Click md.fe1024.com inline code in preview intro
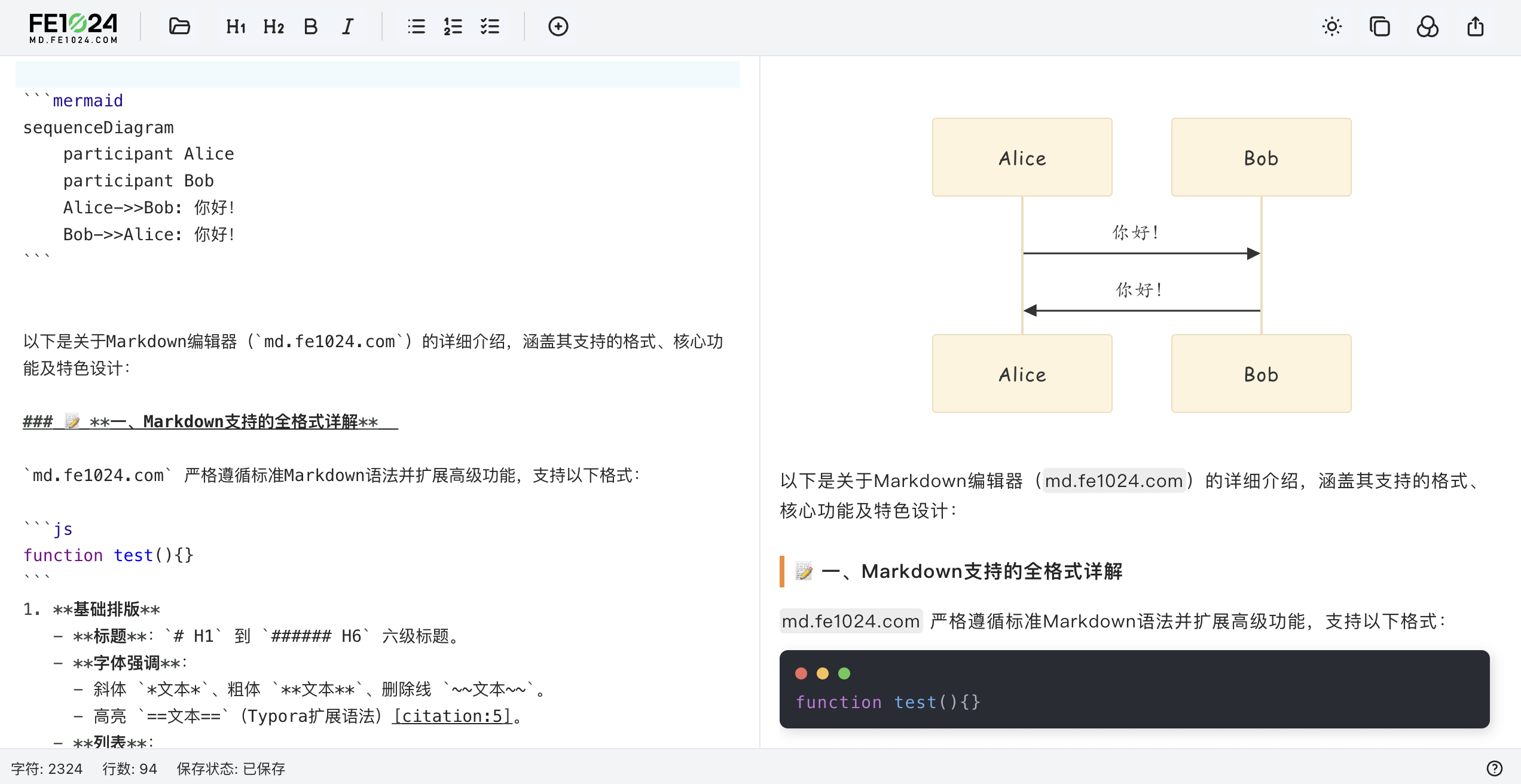1521x784 pixels. [x=1114, y=480]
